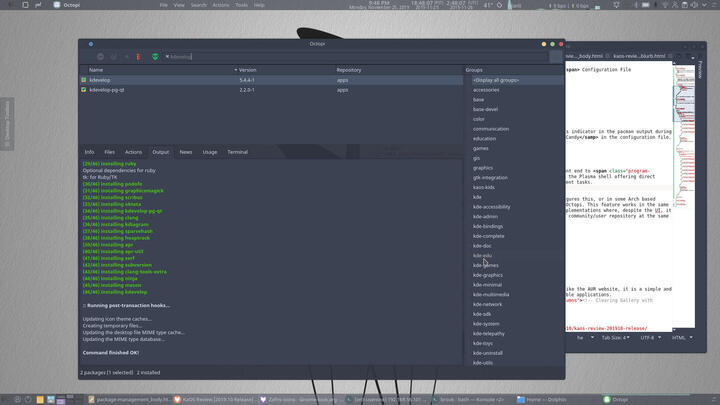The width and height of the screenshot is (720, 405).
Task: Select the color group
Action: (x=478, y=119)
